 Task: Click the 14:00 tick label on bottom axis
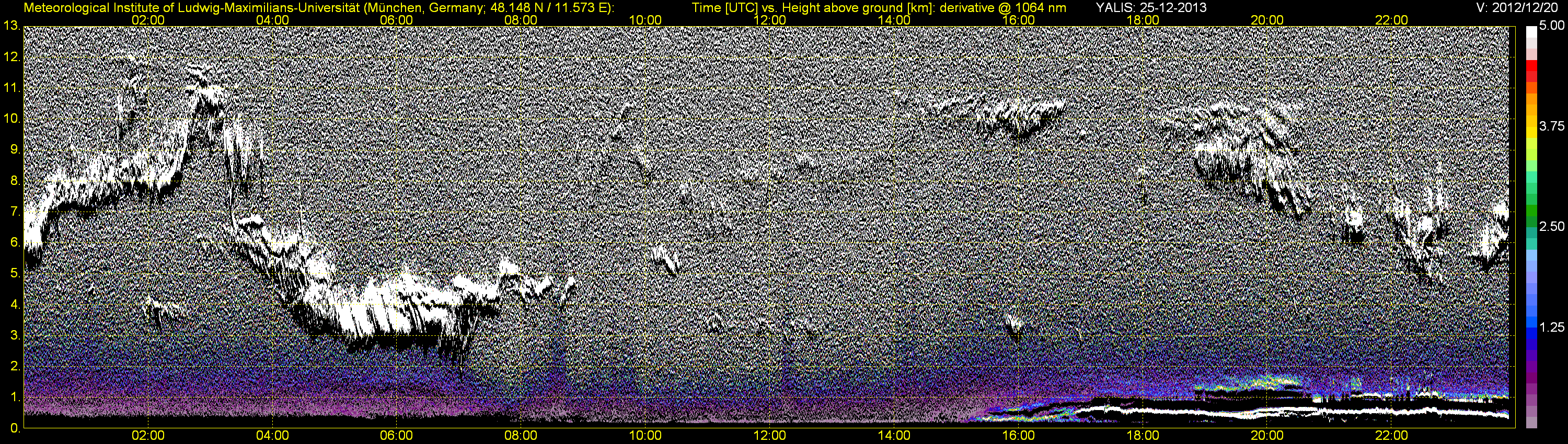coord(894,436)
